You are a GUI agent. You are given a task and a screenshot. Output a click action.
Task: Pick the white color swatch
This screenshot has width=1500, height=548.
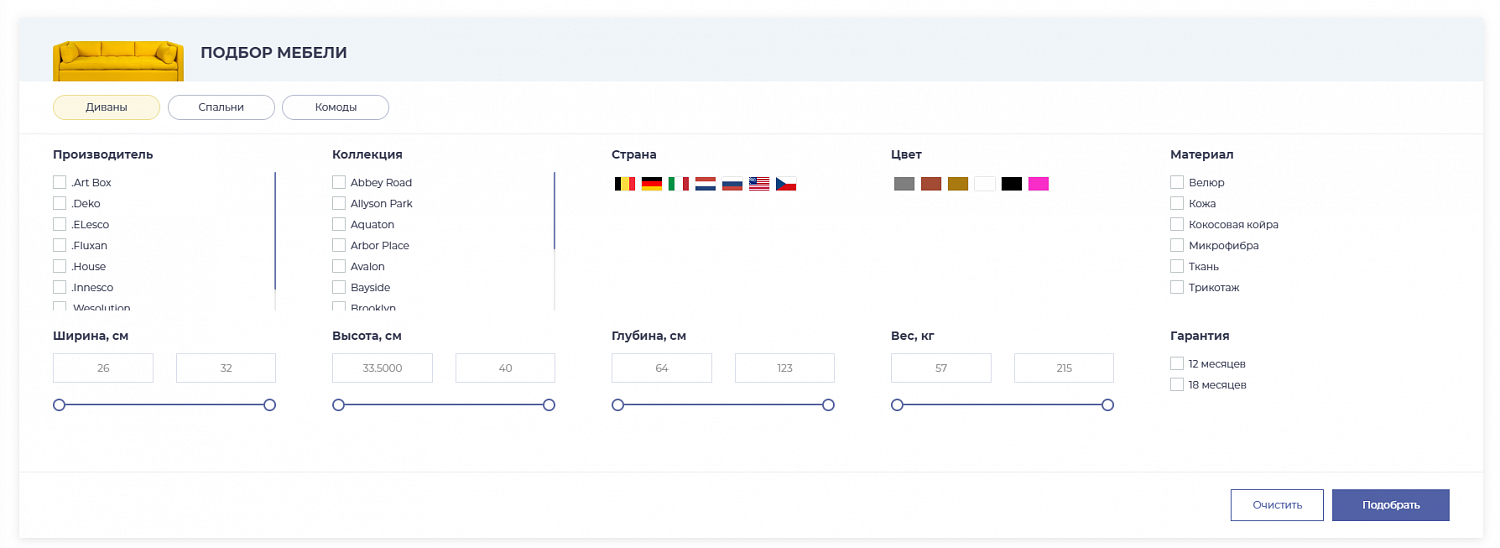tap(985, 184)
